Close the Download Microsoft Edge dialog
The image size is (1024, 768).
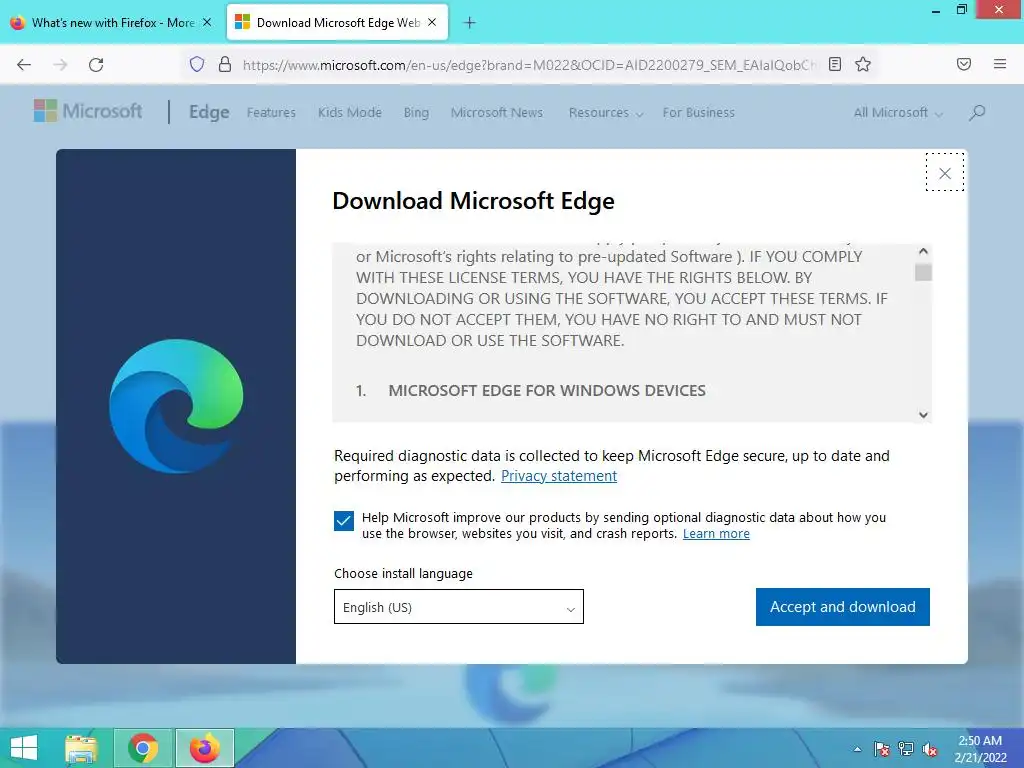tap(945, 173)
